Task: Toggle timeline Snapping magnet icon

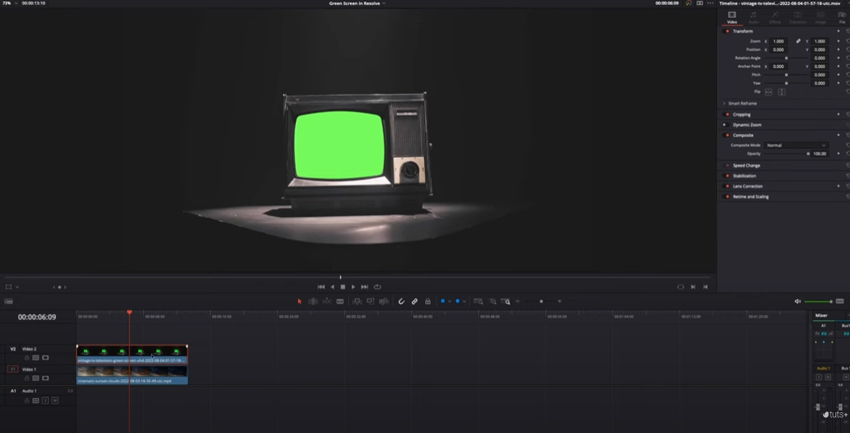Action: [401, 301]
